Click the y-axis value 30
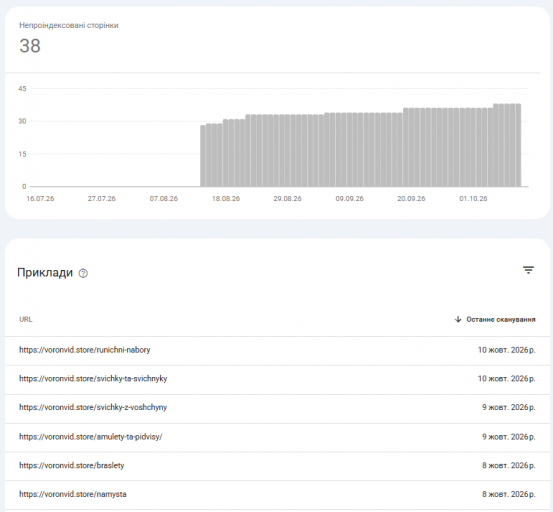The height and width of the screenshot is (512, 553). (22, 121)
